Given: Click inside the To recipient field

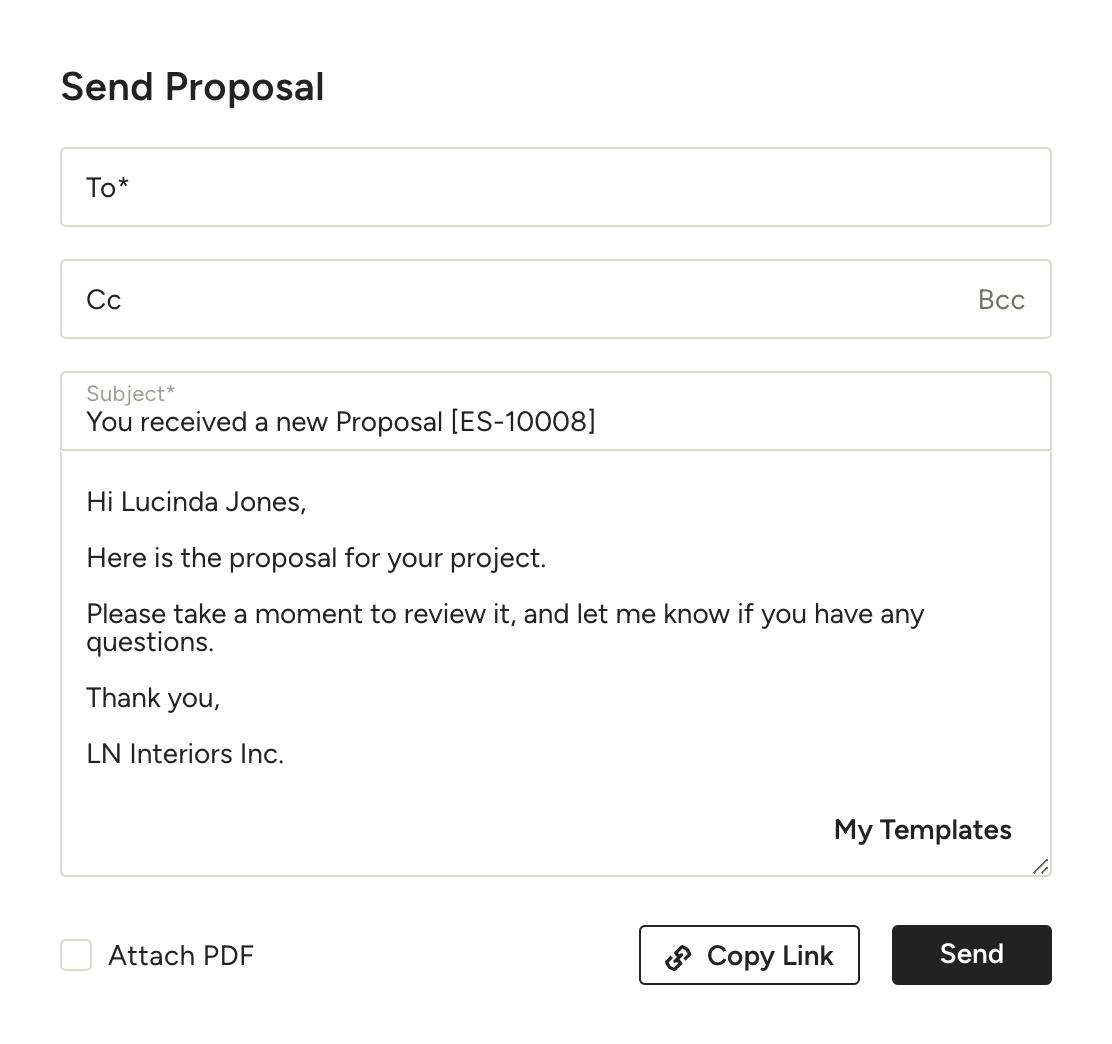Looking at the screenshot, I should (400, 187).
